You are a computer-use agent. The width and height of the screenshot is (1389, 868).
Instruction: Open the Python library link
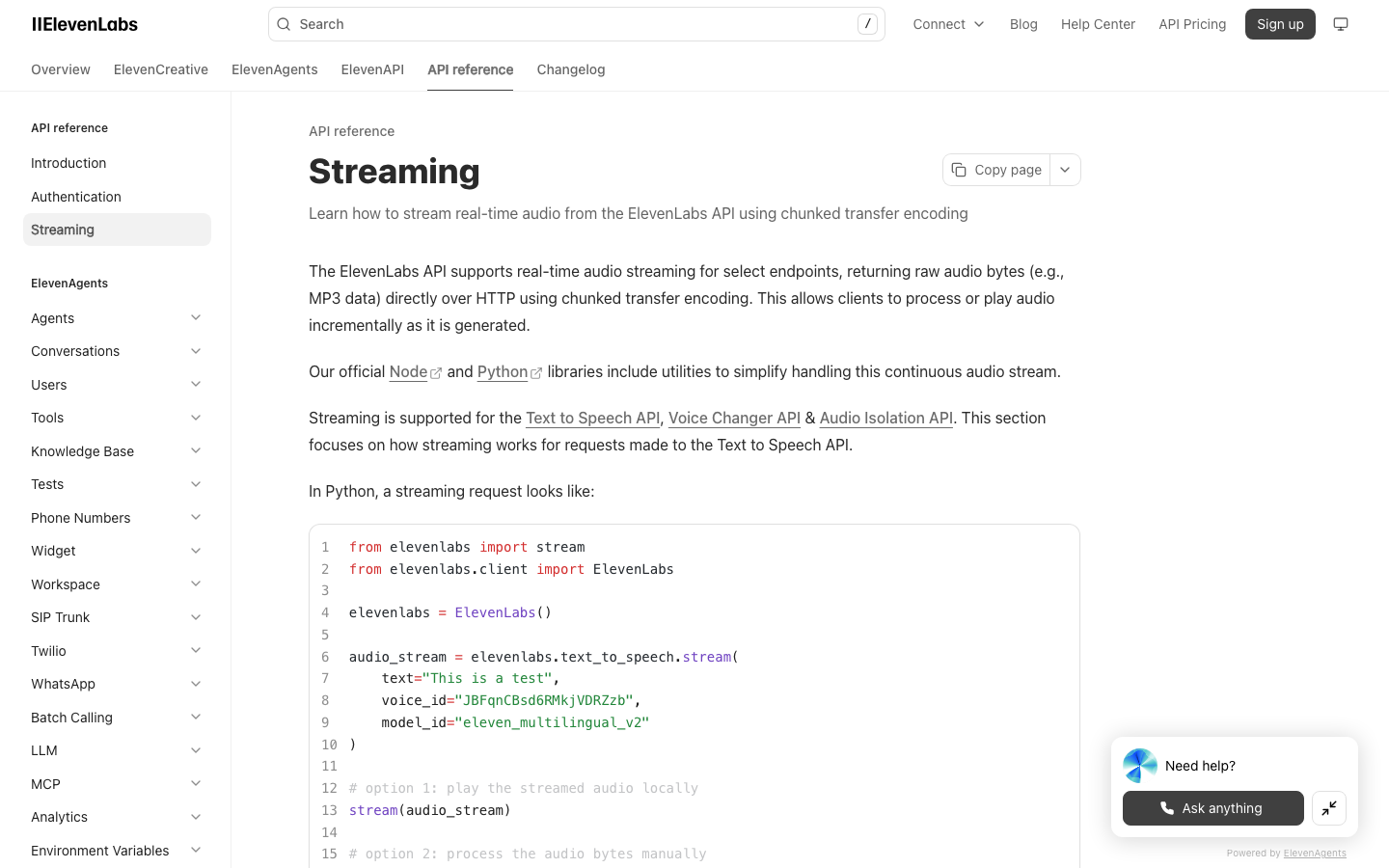pyautogui.click(x=503, y=371)
